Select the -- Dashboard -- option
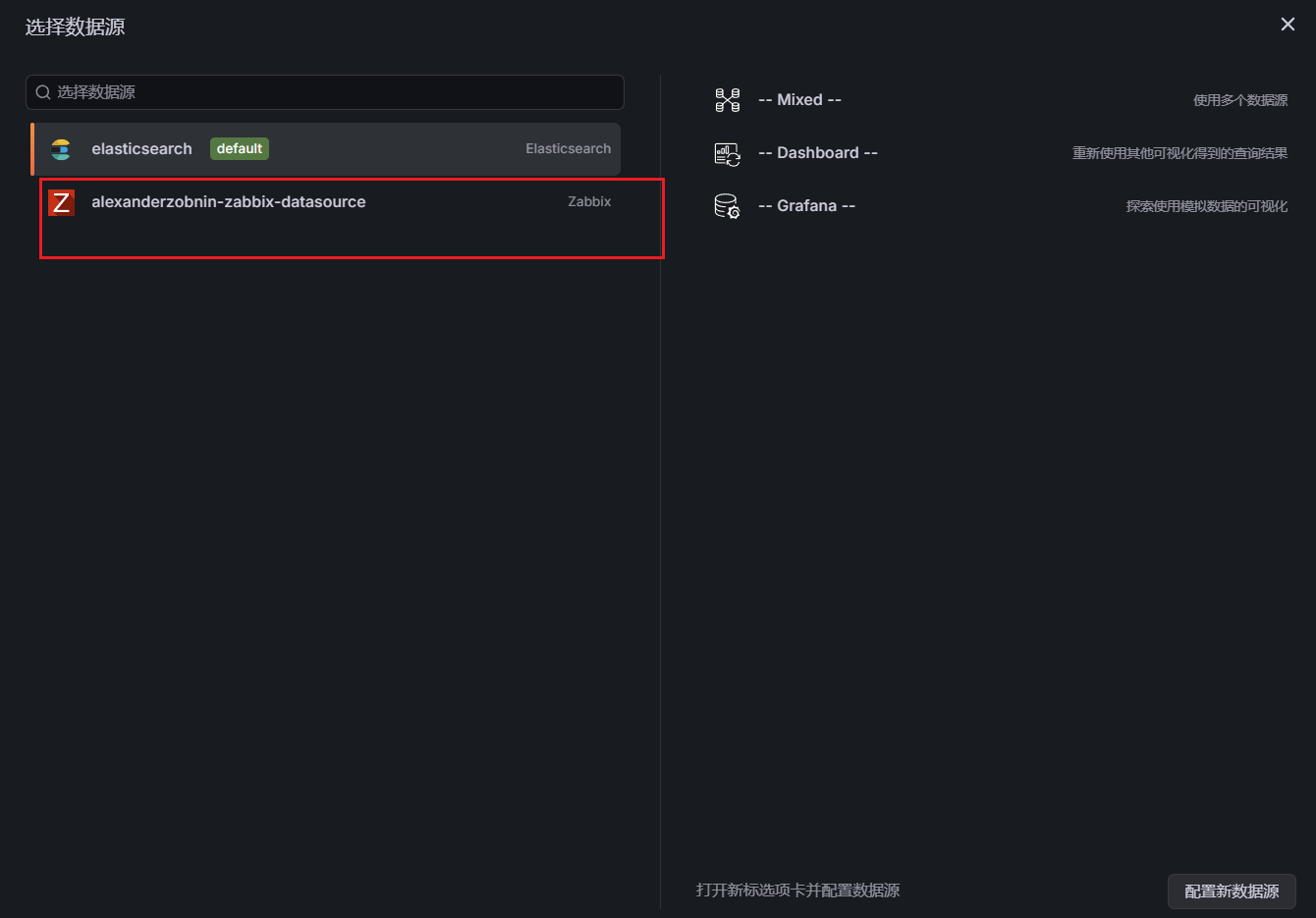 (817, 153)
